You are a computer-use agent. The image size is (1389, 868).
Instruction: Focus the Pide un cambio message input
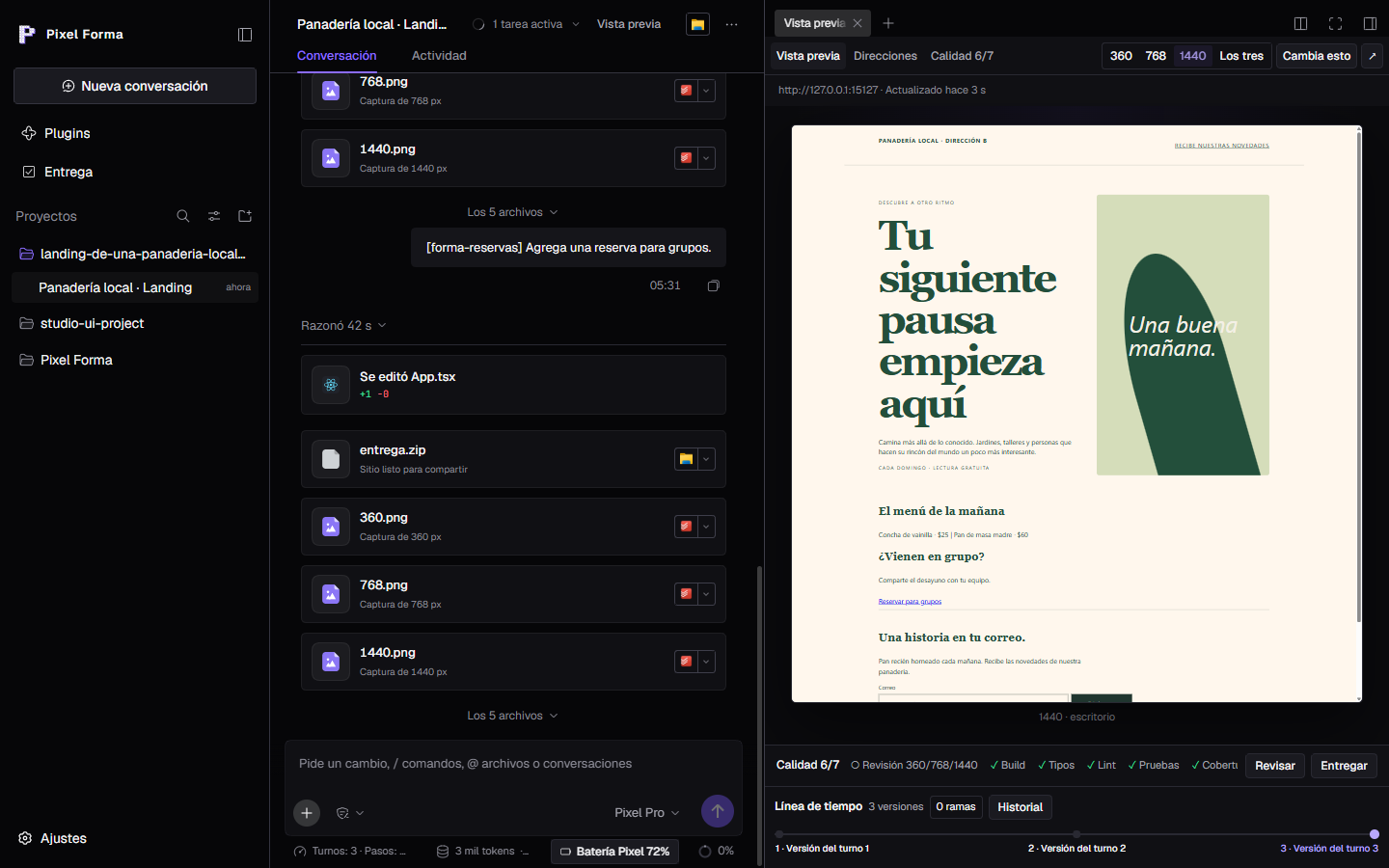(513, 764)
